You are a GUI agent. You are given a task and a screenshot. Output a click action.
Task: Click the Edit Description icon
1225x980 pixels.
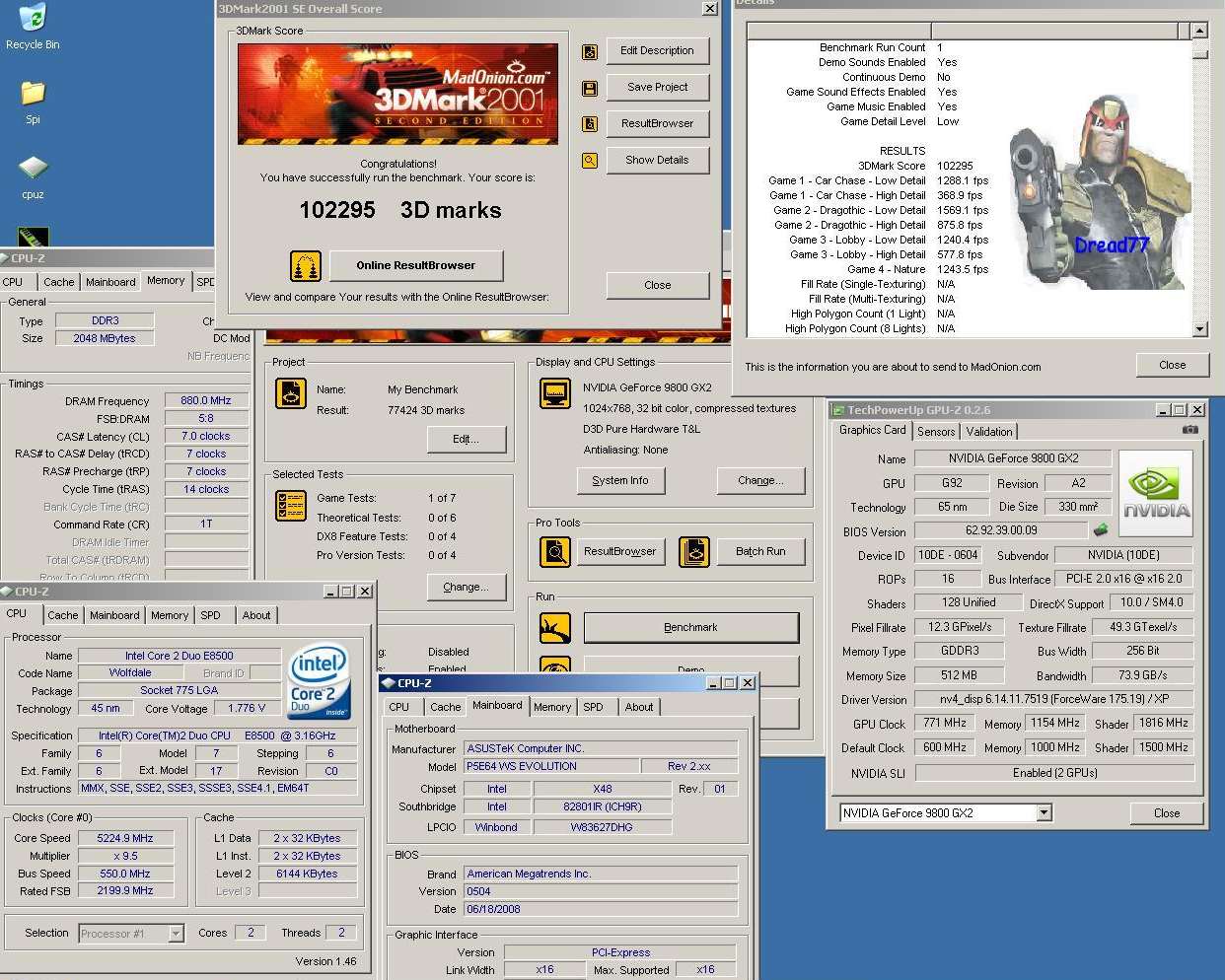click(590, 51)
